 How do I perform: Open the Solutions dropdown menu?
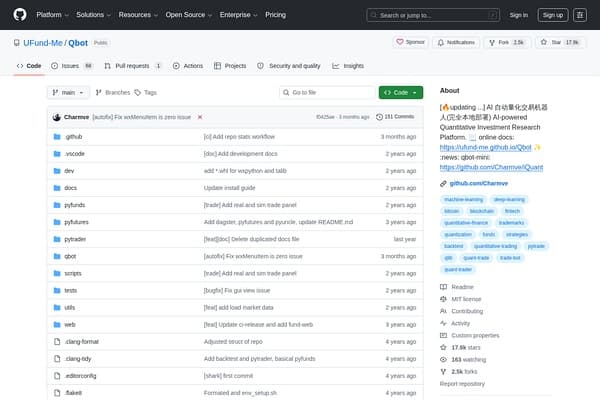[93, 15]
